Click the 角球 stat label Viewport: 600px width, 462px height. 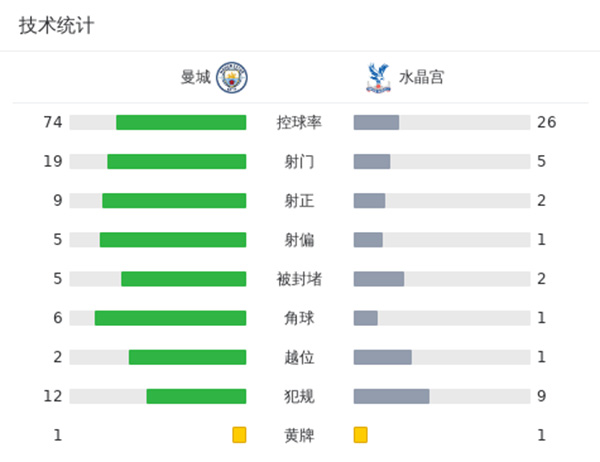(299, 318)
